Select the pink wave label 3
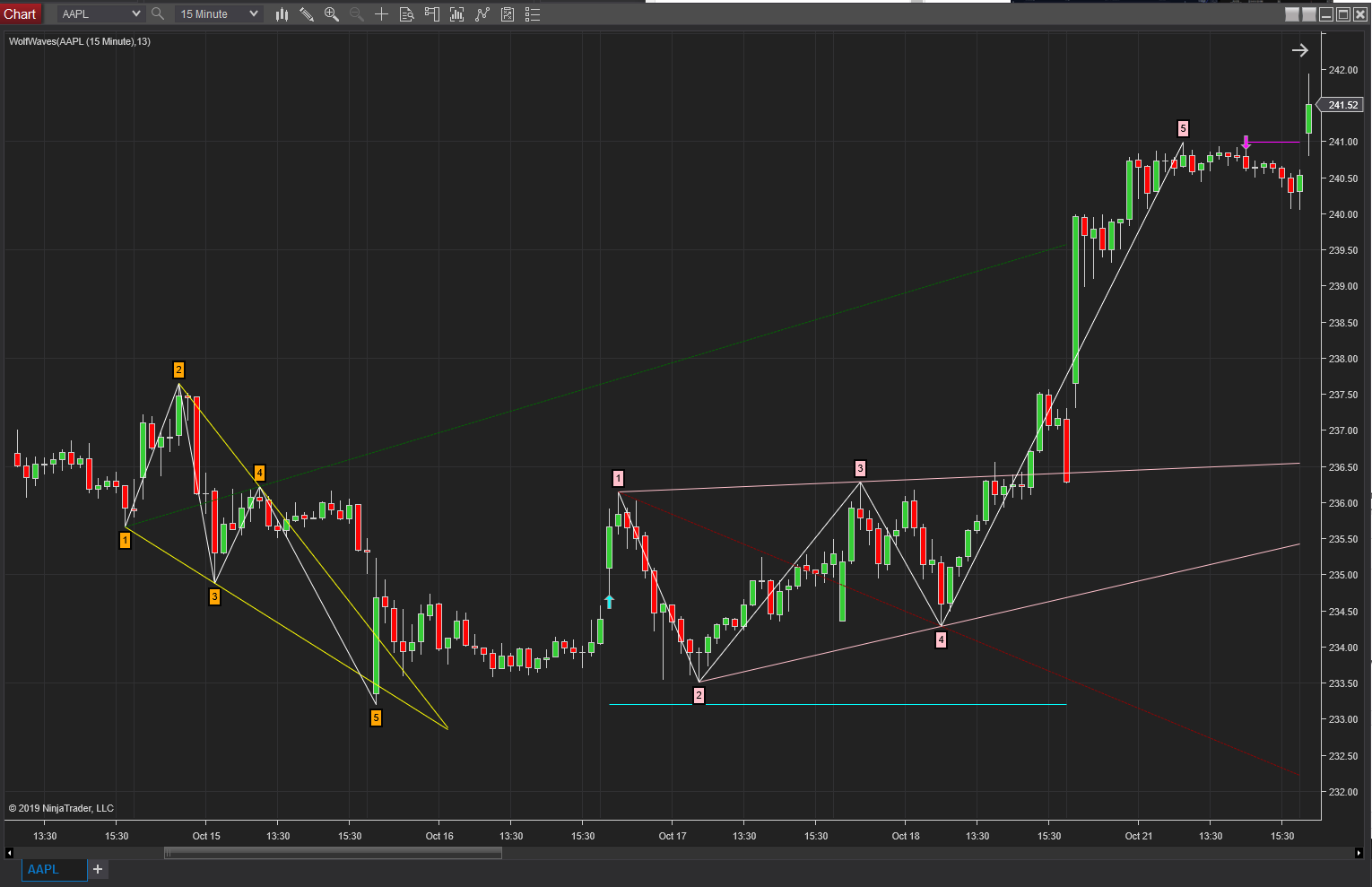 click(x=860, y=468)
